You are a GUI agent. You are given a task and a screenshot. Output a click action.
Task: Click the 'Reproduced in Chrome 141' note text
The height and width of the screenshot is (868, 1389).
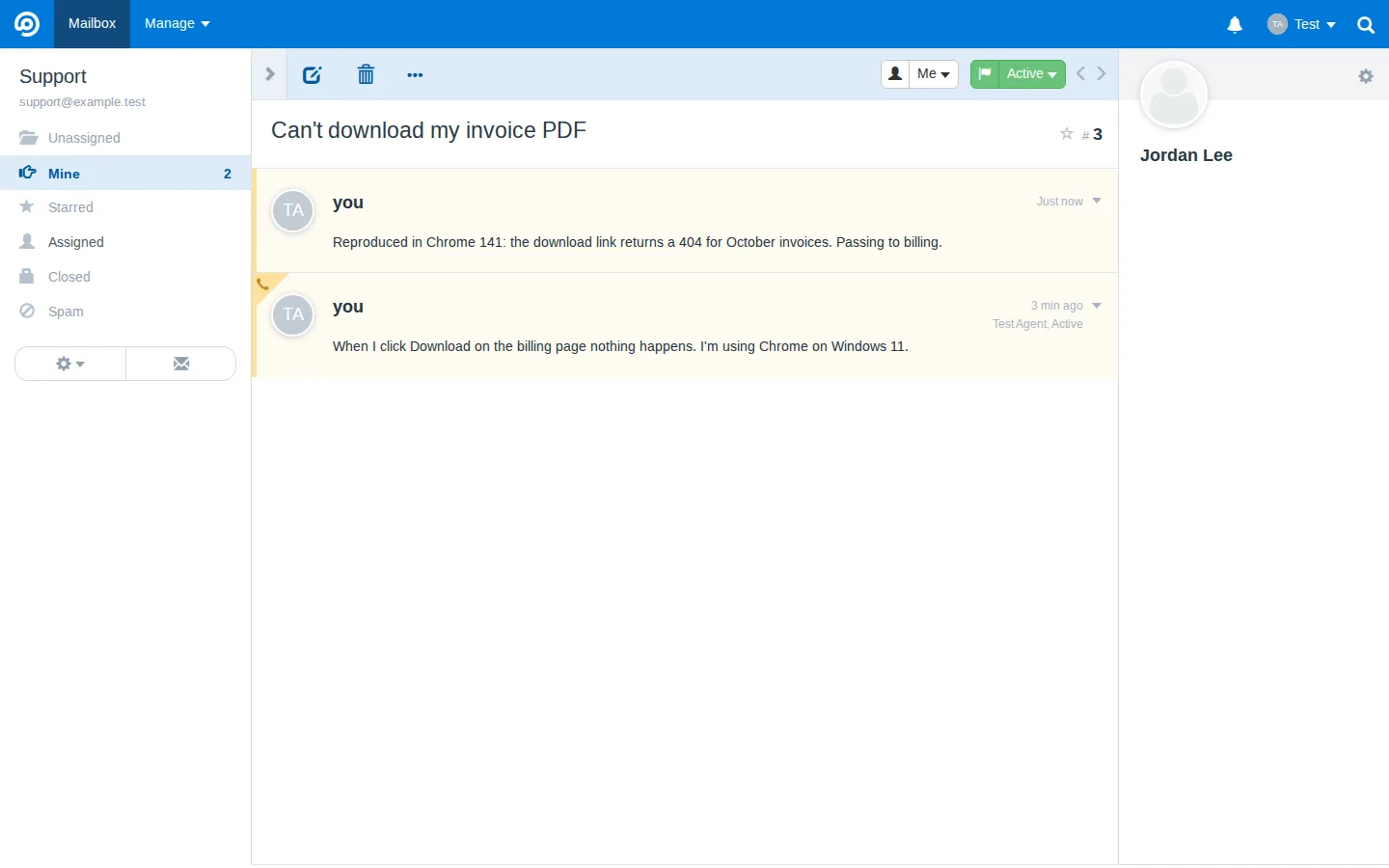click(638, 242)
